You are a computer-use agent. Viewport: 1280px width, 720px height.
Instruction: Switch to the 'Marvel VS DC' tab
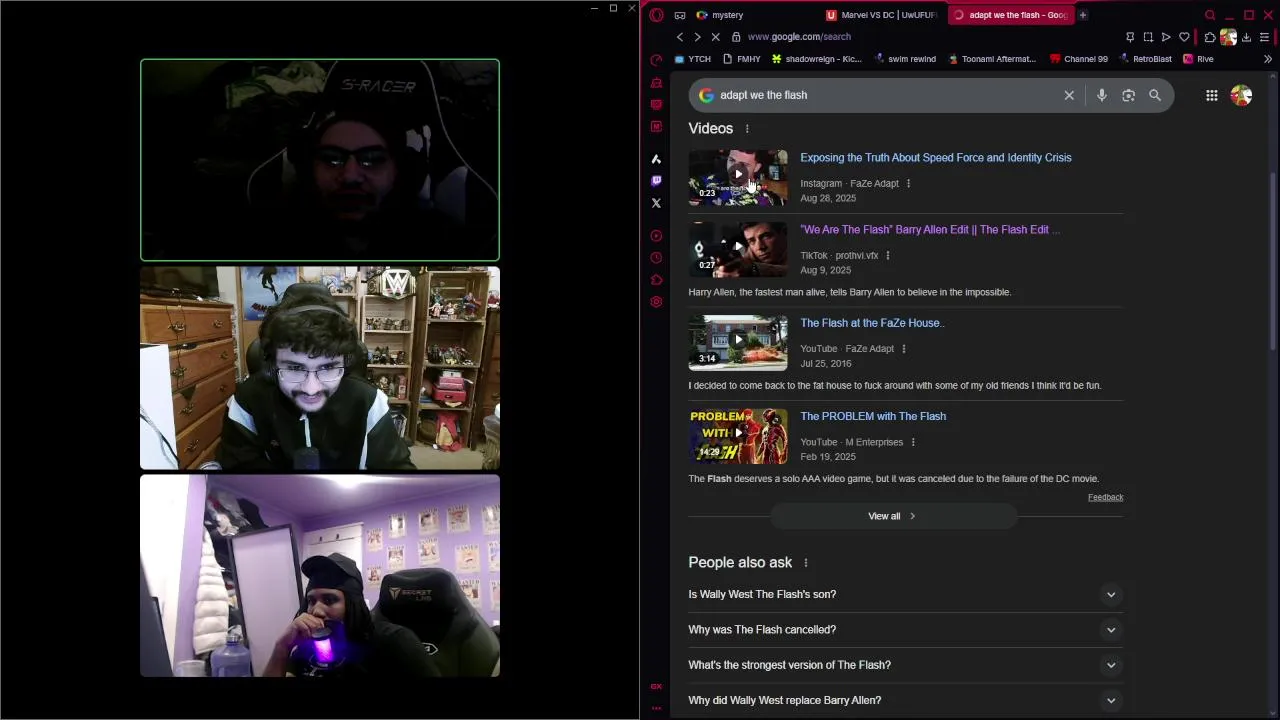click(x=881, y=15)
